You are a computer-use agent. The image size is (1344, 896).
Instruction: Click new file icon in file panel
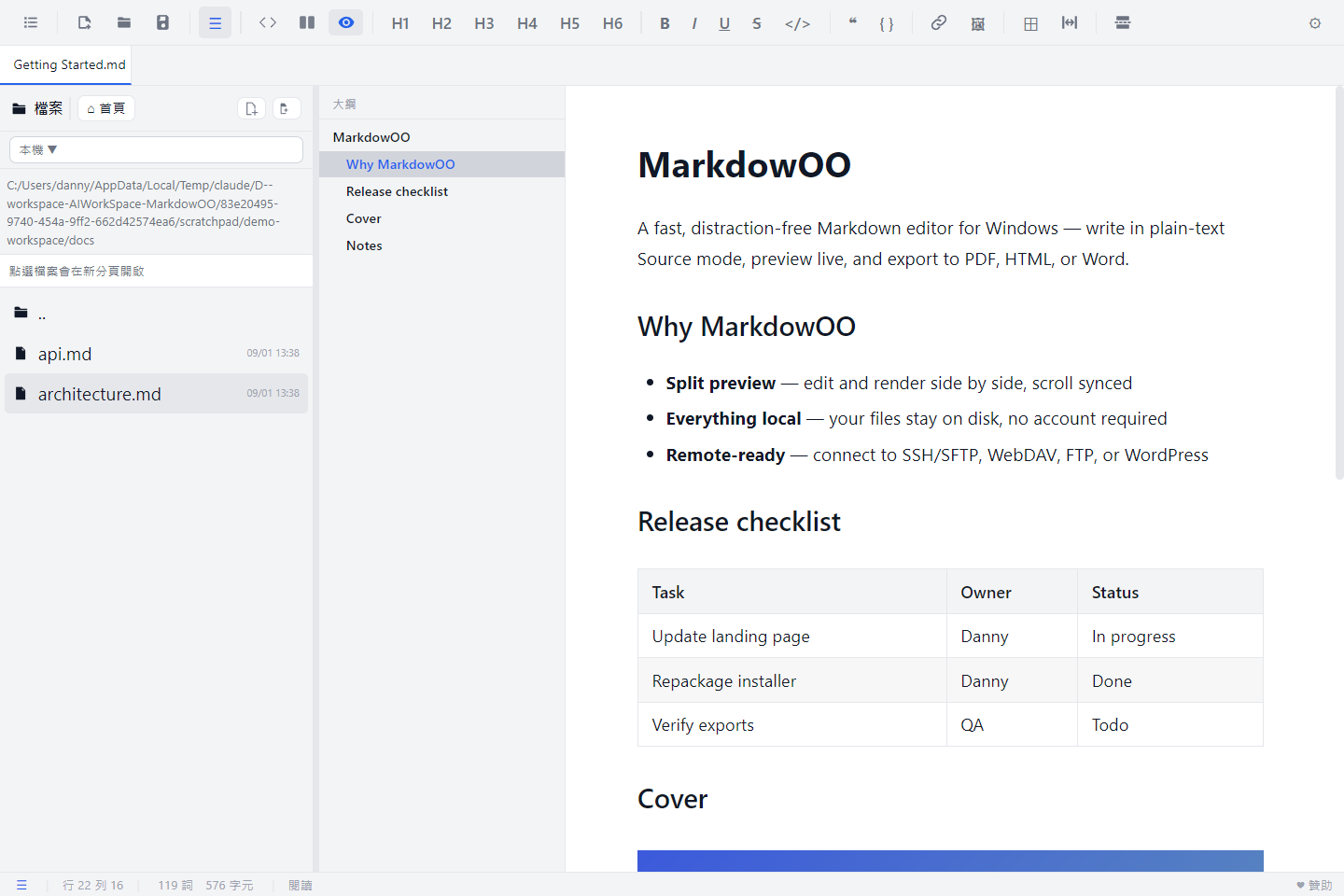tap(251, 109)
